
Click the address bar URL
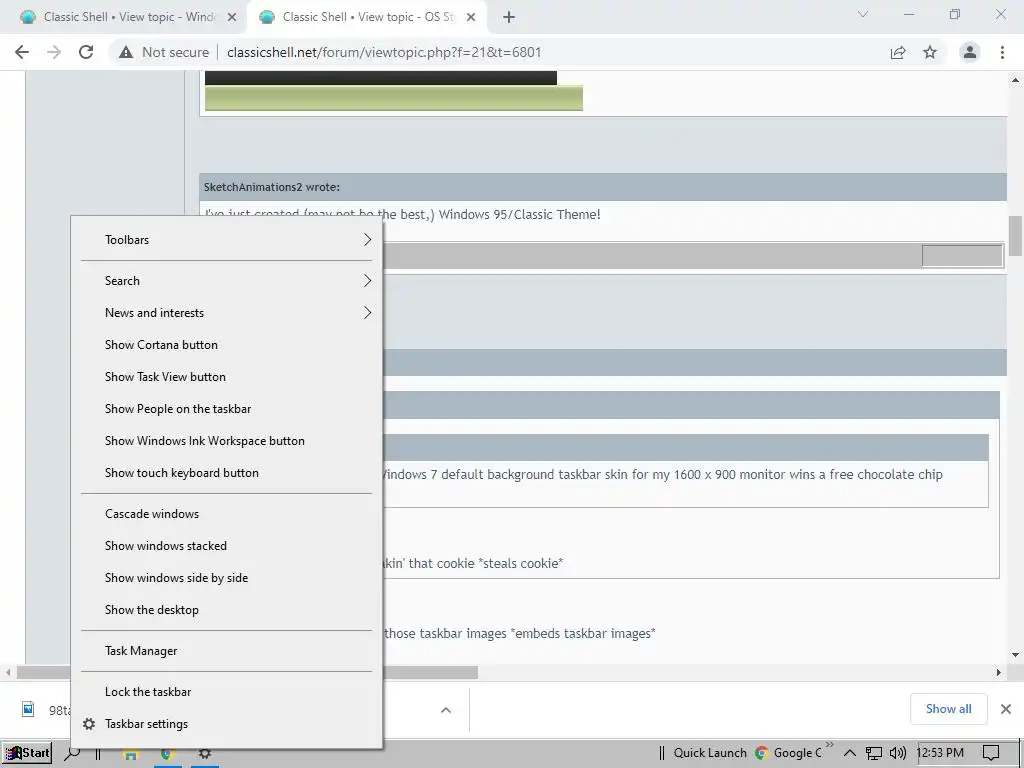(x=384, y=52)
